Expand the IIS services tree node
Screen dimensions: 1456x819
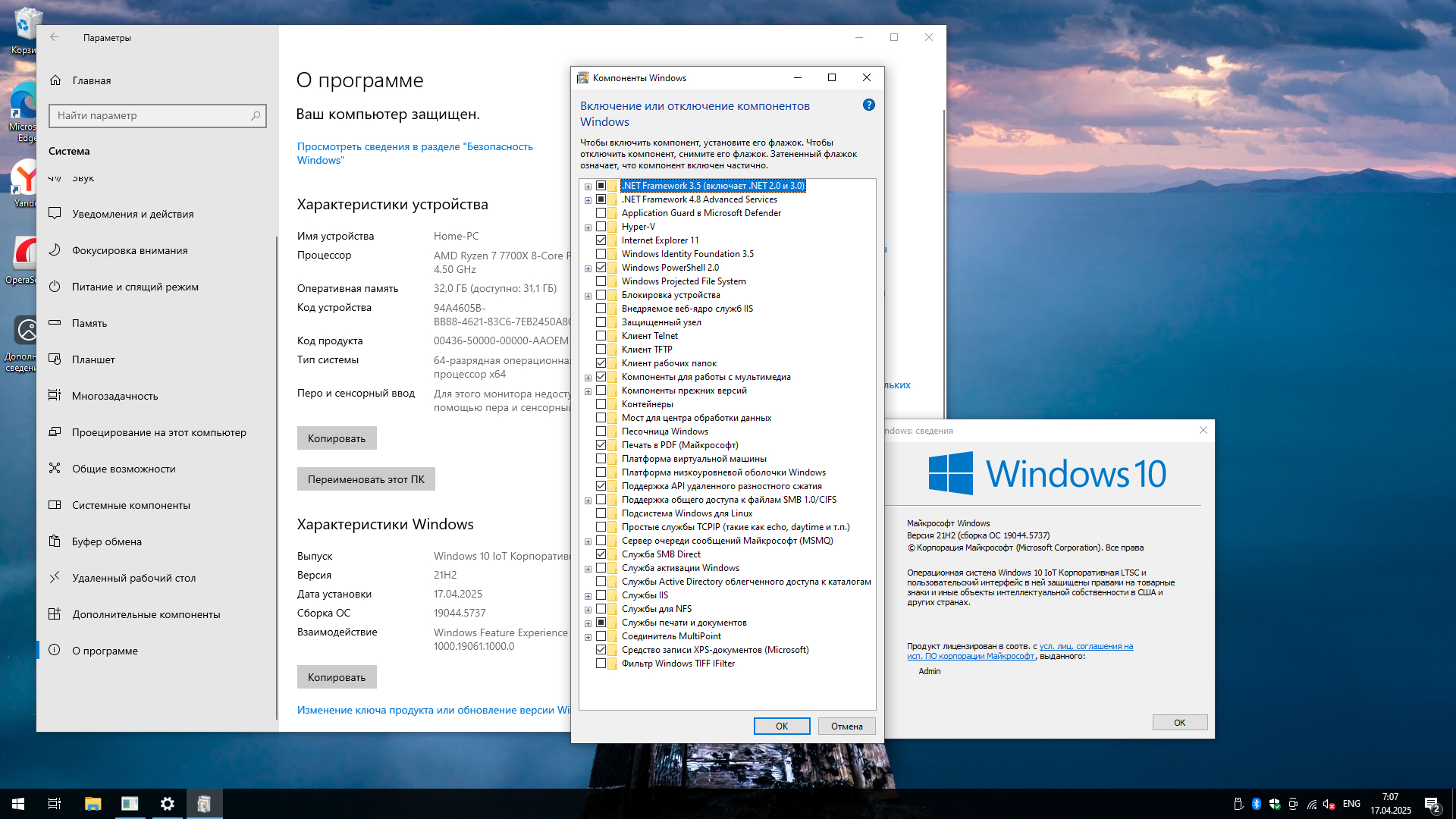click(x=588, y=596)
